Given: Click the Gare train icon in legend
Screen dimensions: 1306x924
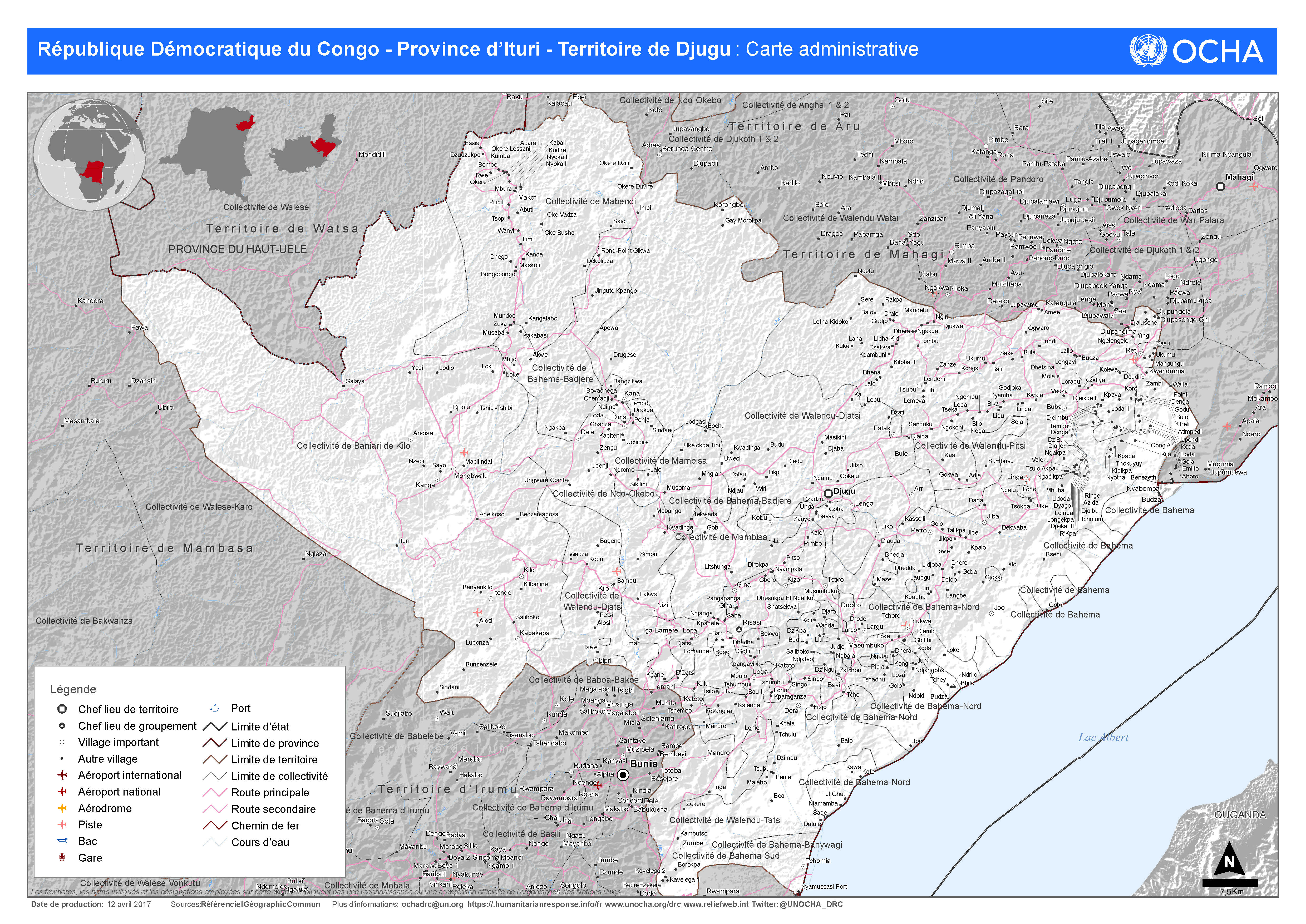Looking at the screenshot, I should coord(63,857).
